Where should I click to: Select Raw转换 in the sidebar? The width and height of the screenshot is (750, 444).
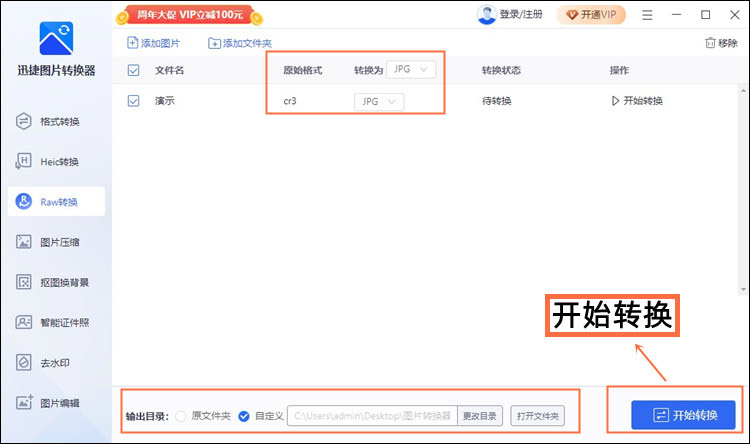coord(56,201)
